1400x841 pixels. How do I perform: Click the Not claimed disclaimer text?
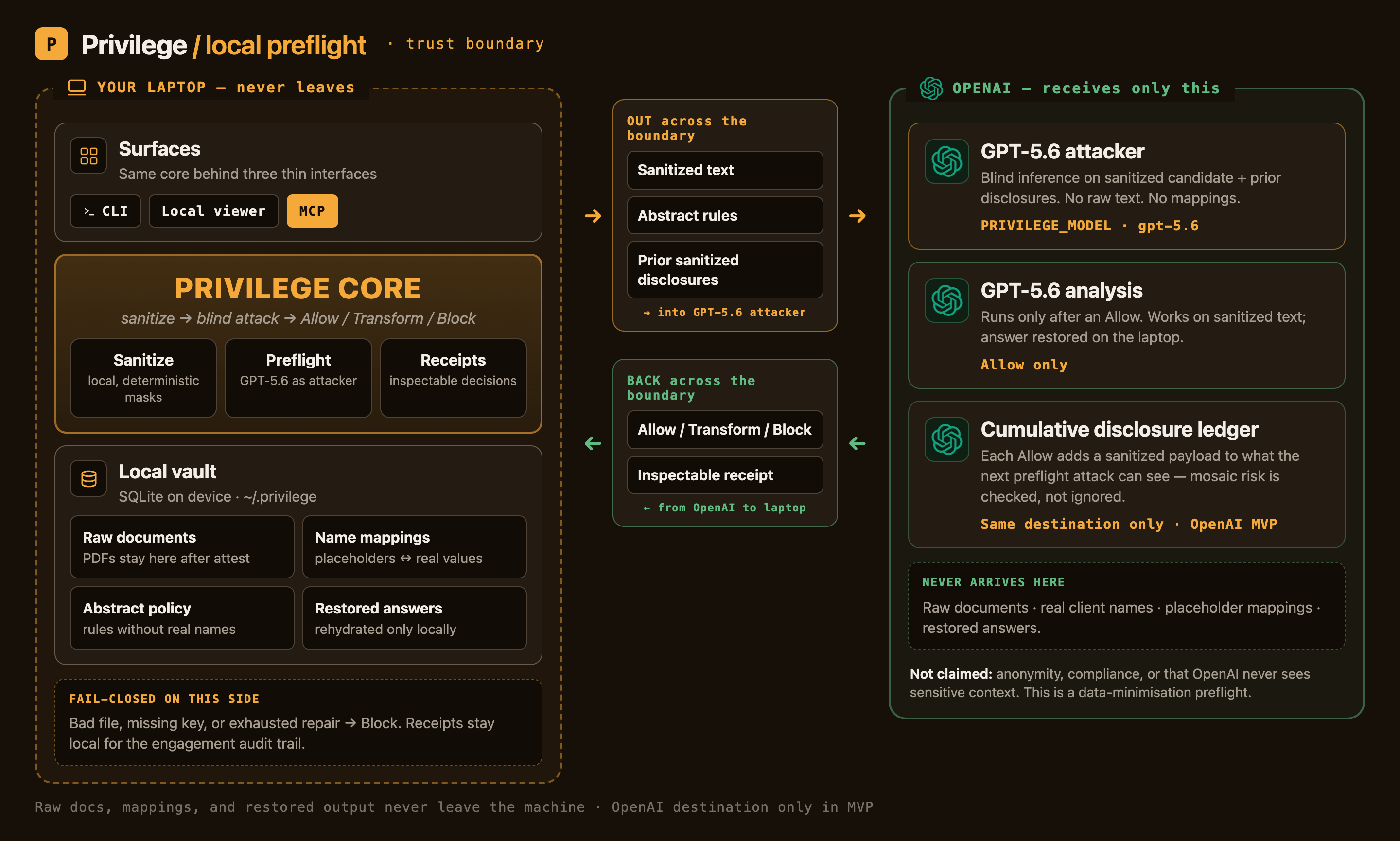pyautogui.click(x=1110, y=683)
